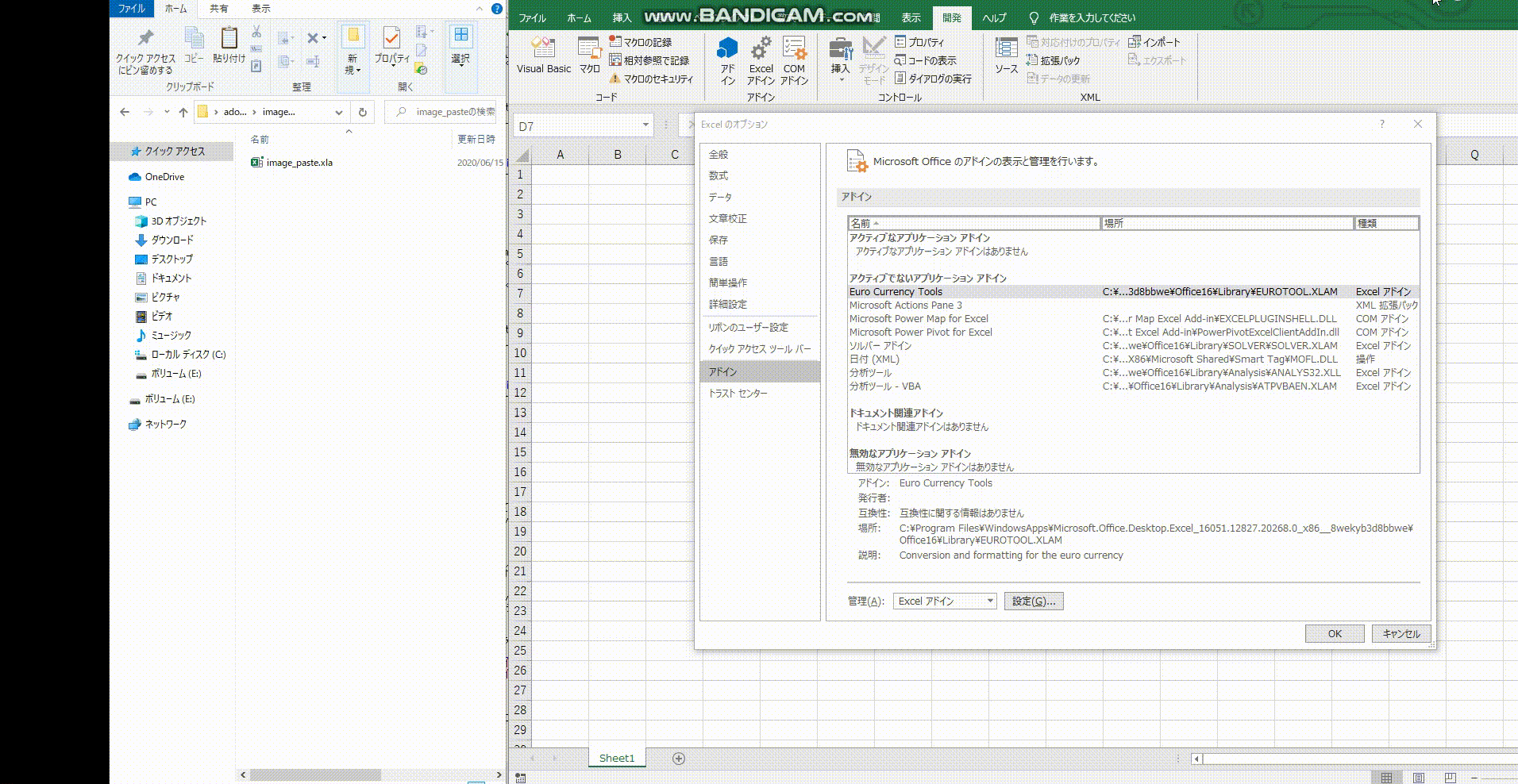The image size is (1518, 784).
Task: Select the image_paste.xla file
Action: [299, 162]
